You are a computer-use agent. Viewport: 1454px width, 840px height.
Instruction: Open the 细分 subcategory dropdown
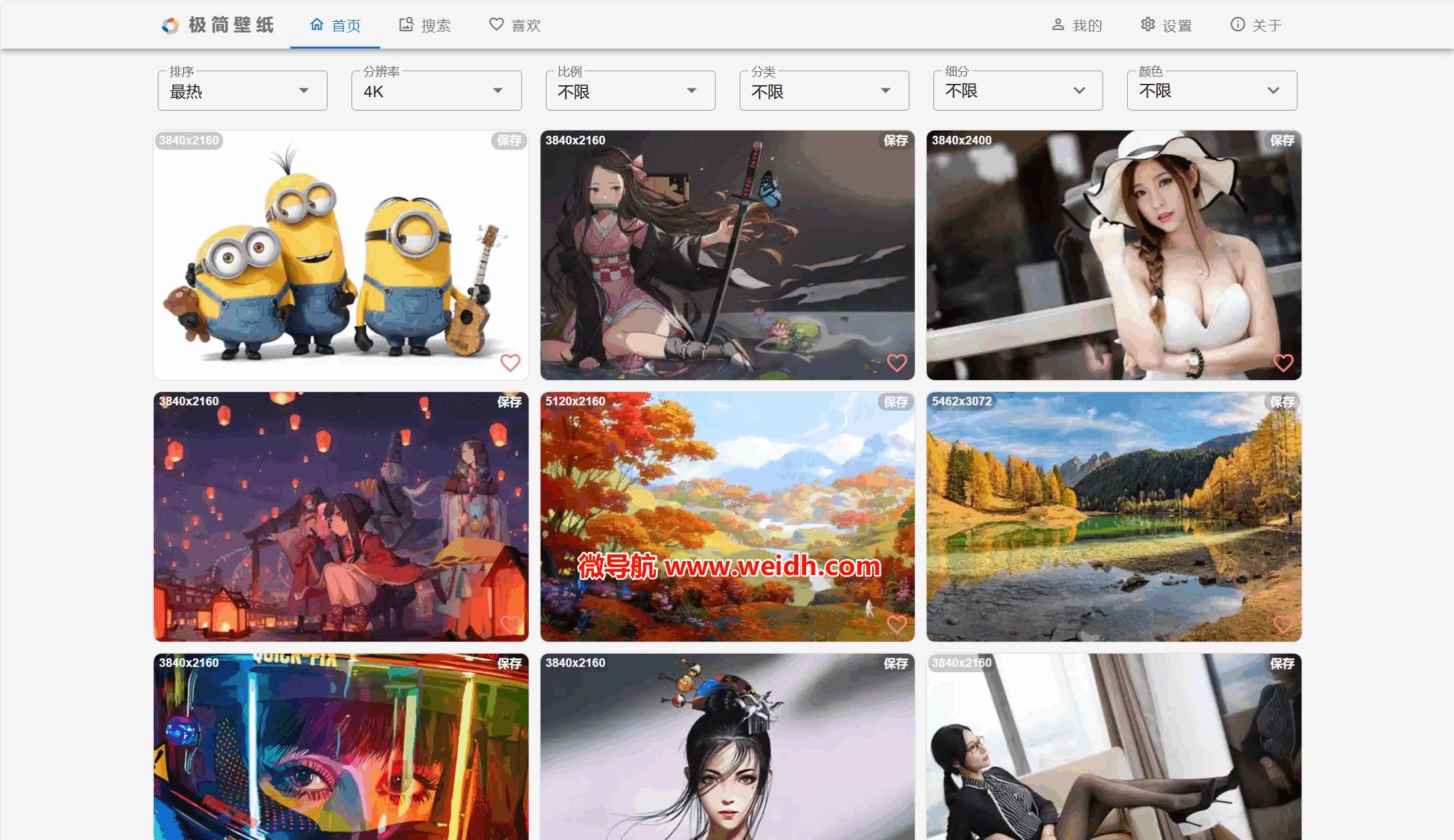[1018, 91]
